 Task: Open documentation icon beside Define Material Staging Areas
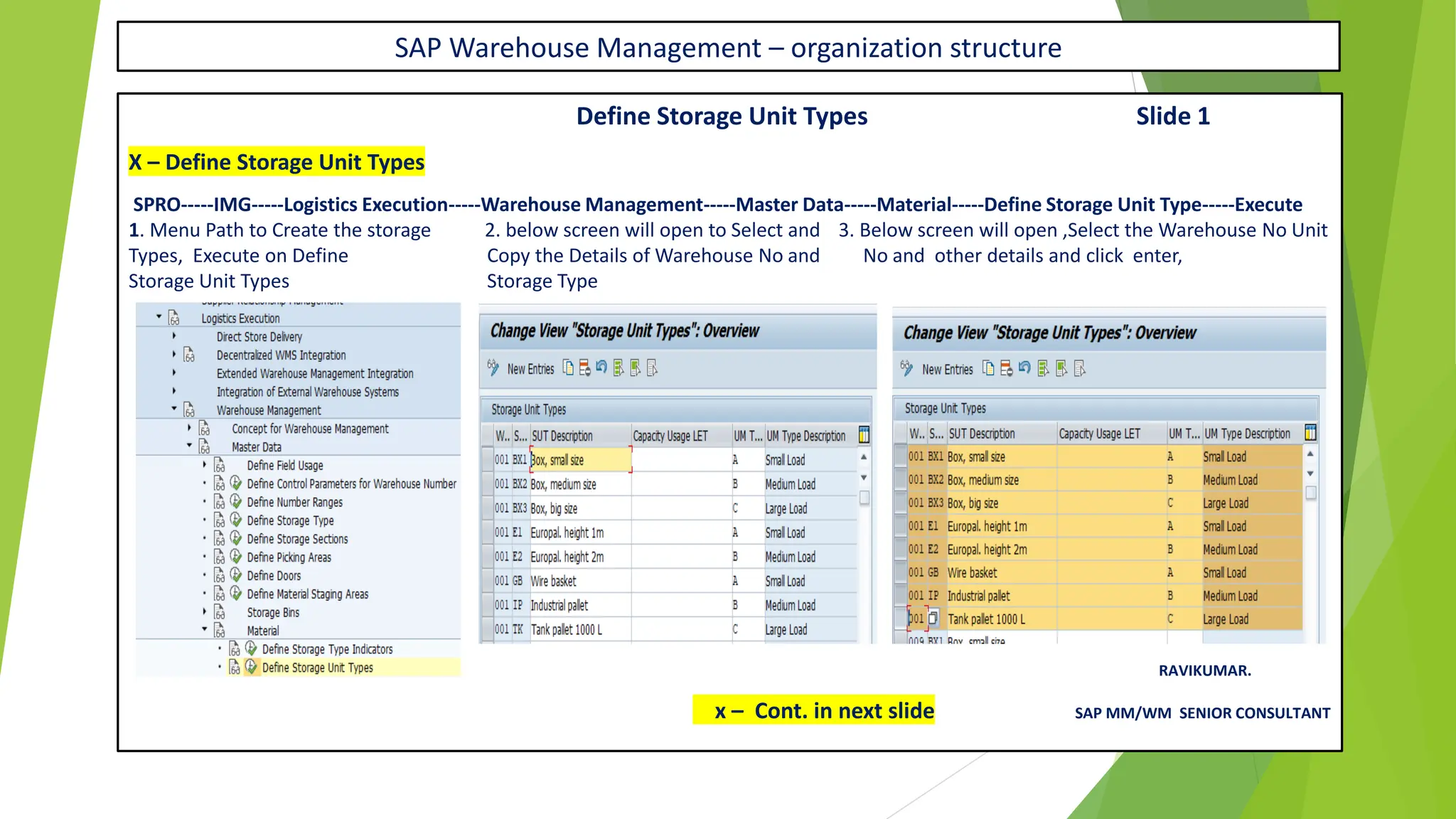220,594
